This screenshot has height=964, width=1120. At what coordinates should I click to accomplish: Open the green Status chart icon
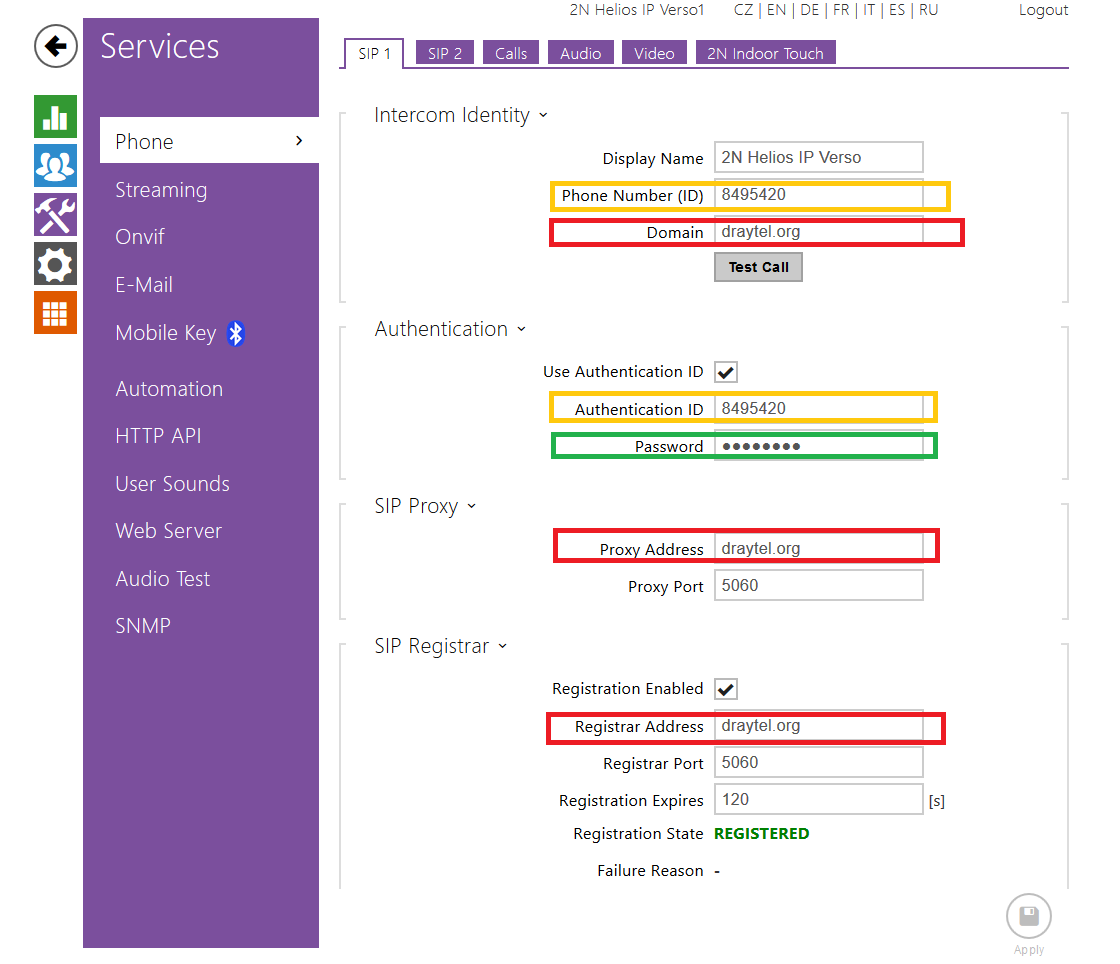55,116
